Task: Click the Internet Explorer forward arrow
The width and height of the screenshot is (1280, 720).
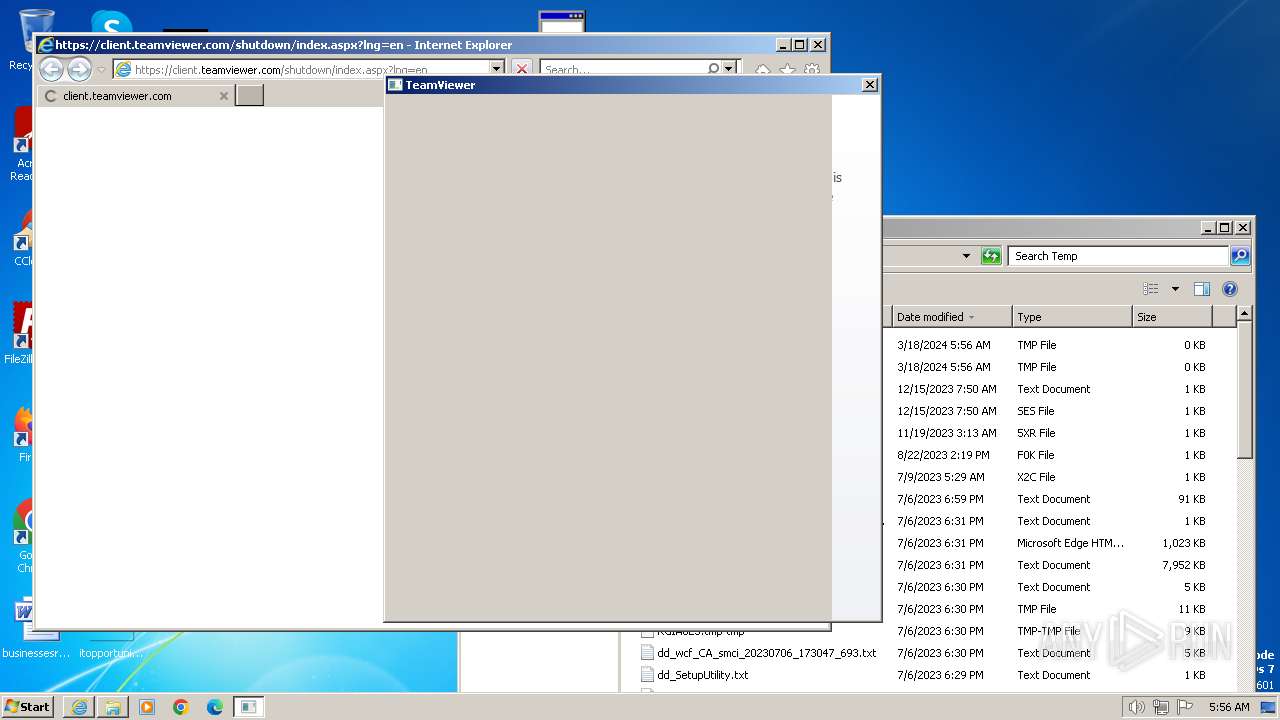Action: tap(79, 69)
